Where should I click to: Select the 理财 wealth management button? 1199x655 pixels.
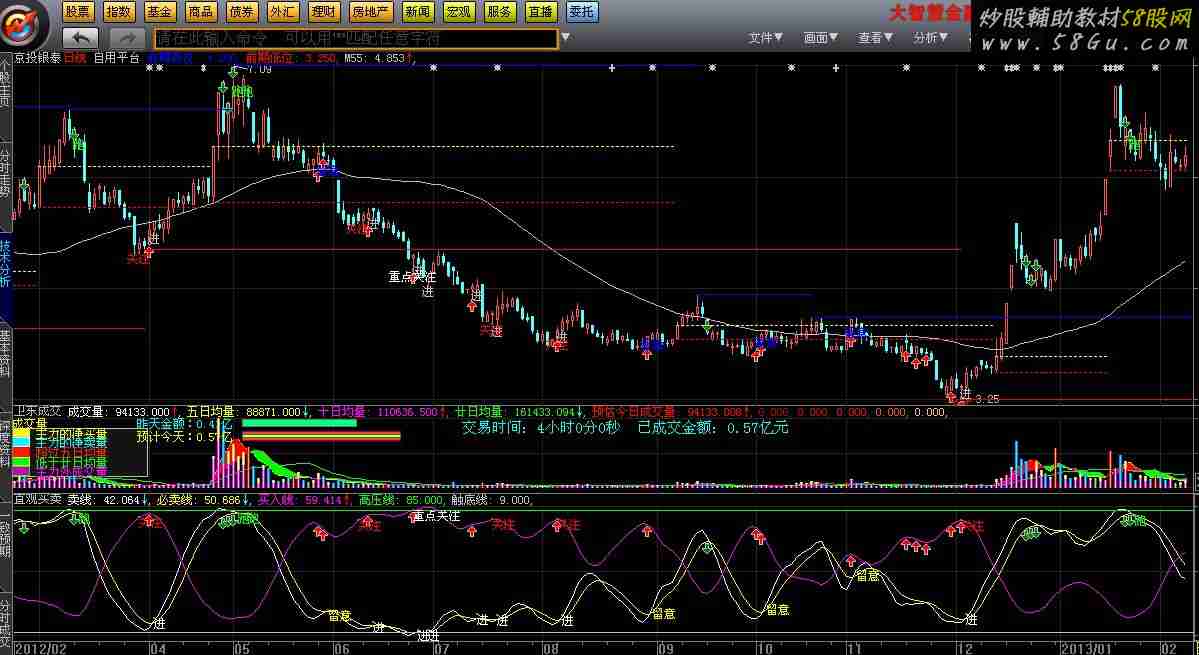point(324,11)
